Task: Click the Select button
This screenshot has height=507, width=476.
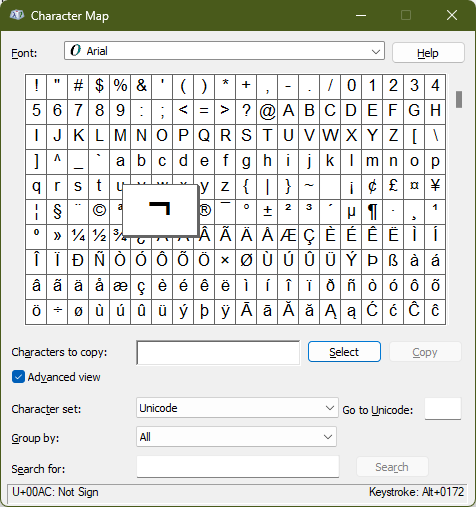Action: click(344, 352)
